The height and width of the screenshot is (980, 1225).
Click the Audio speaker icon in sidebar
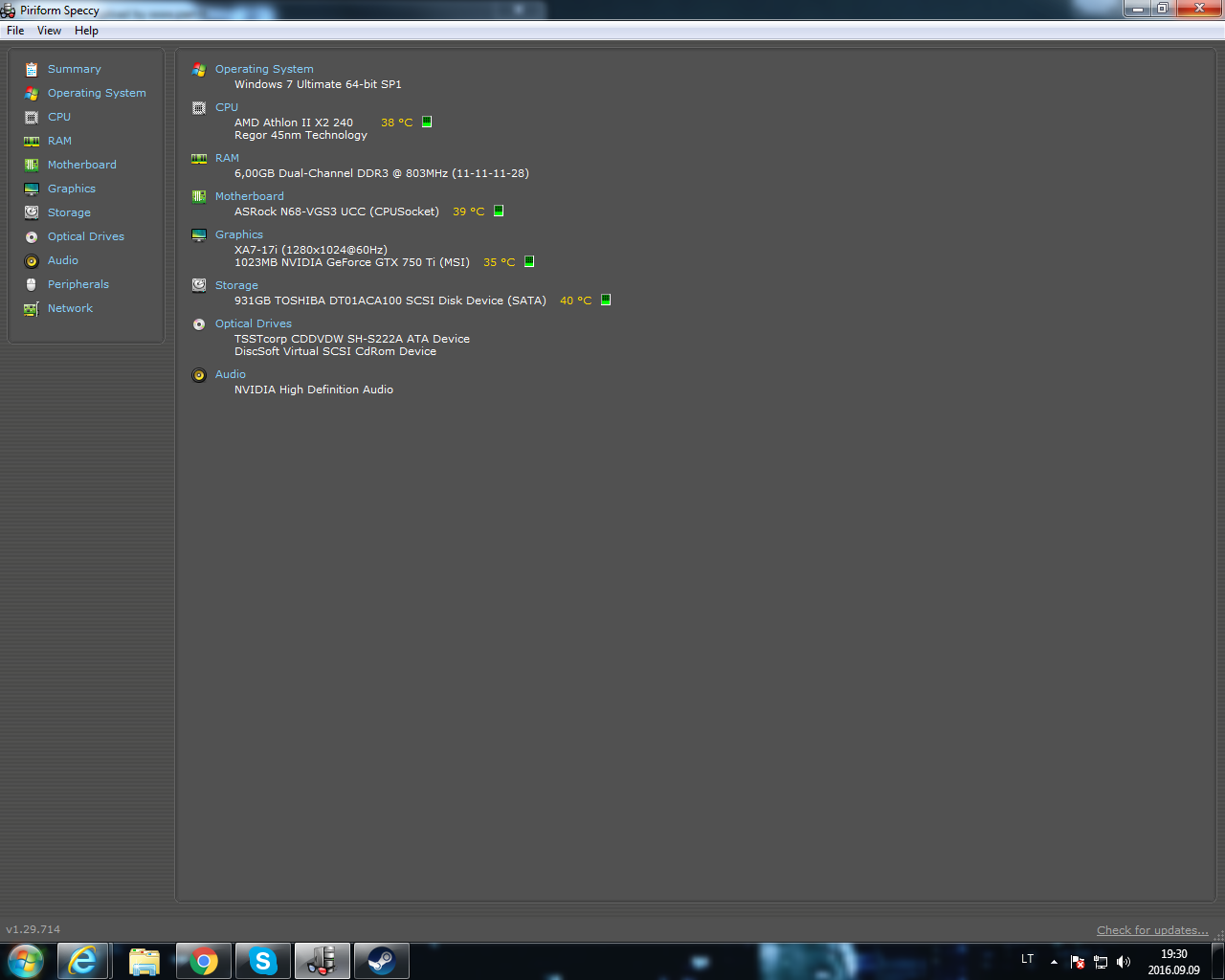[32, 260]
